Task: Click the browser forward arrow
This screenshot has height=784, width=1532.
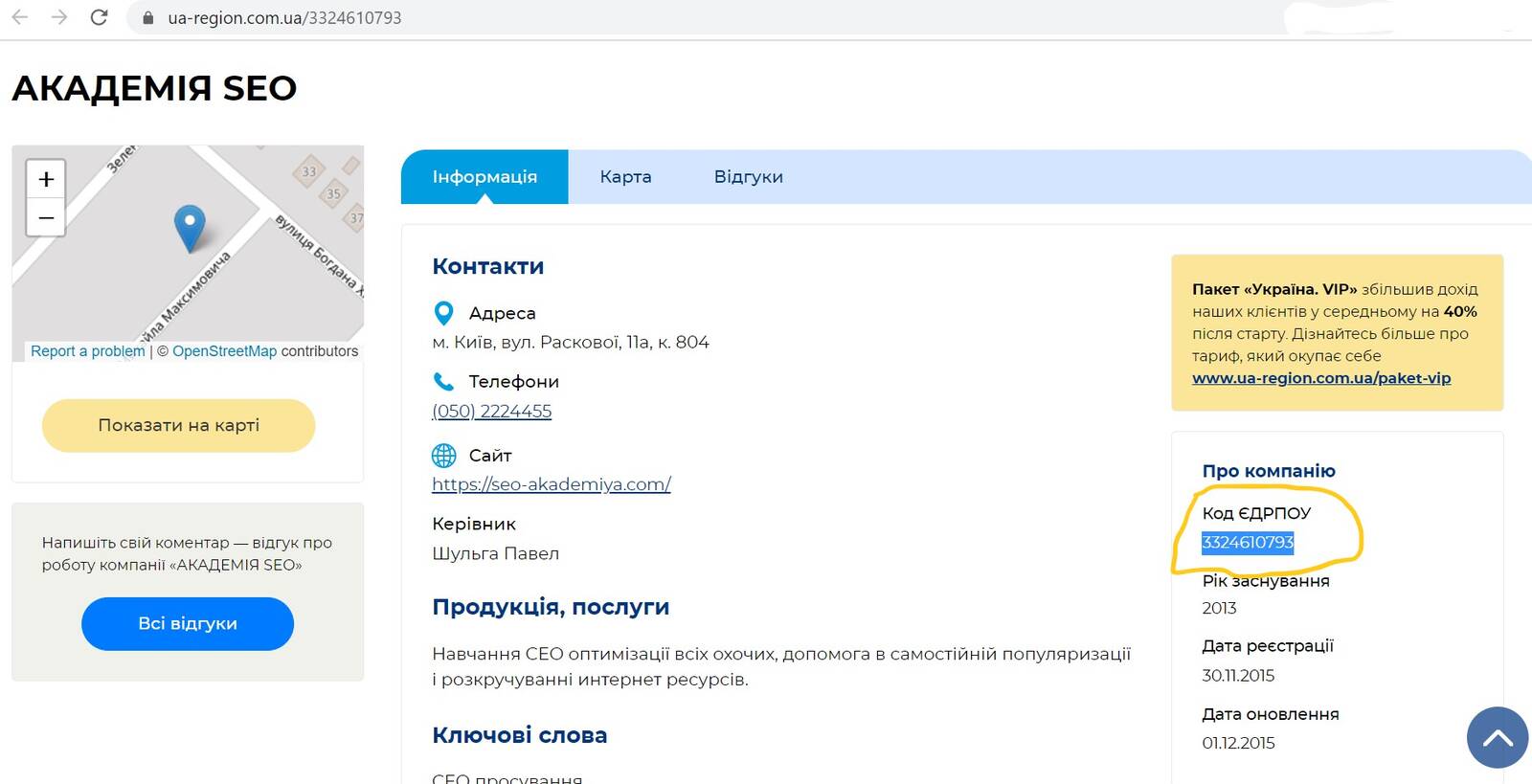Action: (x=59, y=17)
